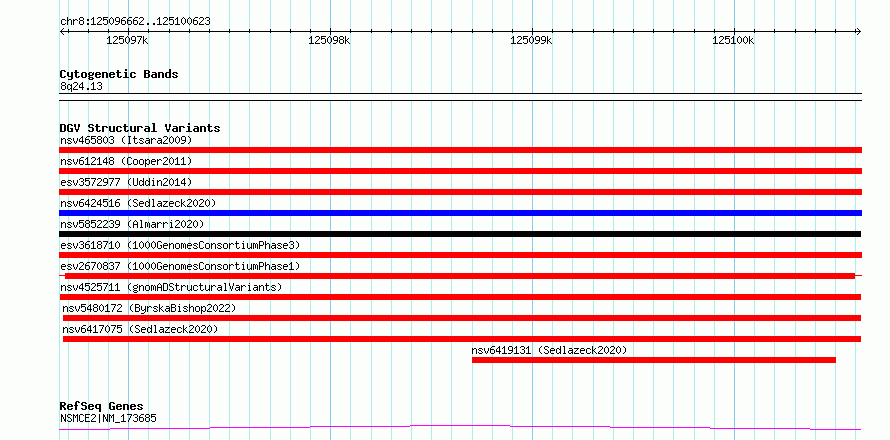The width and height of the screenshot is (890, 440).
Task: Click the red bar under nsv612148
Action: (460, 171)
